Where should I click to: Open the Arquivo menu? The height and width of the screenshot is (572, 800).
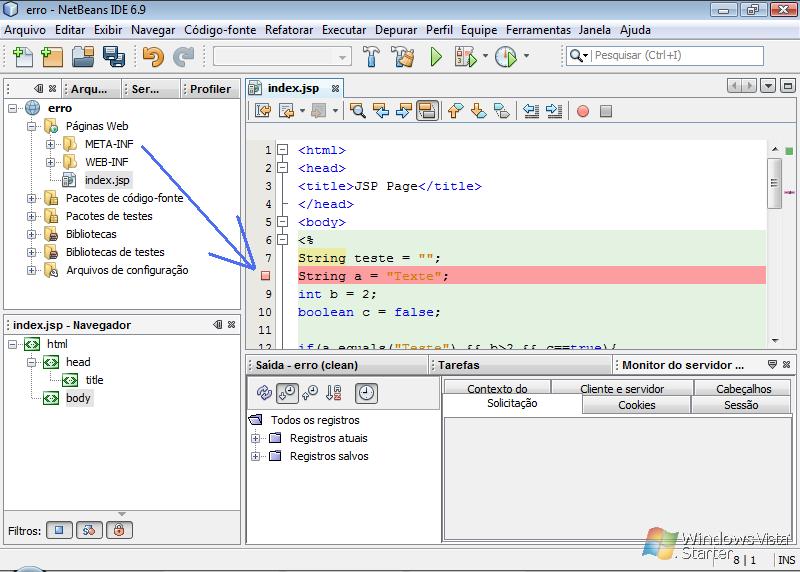point(25,30)
